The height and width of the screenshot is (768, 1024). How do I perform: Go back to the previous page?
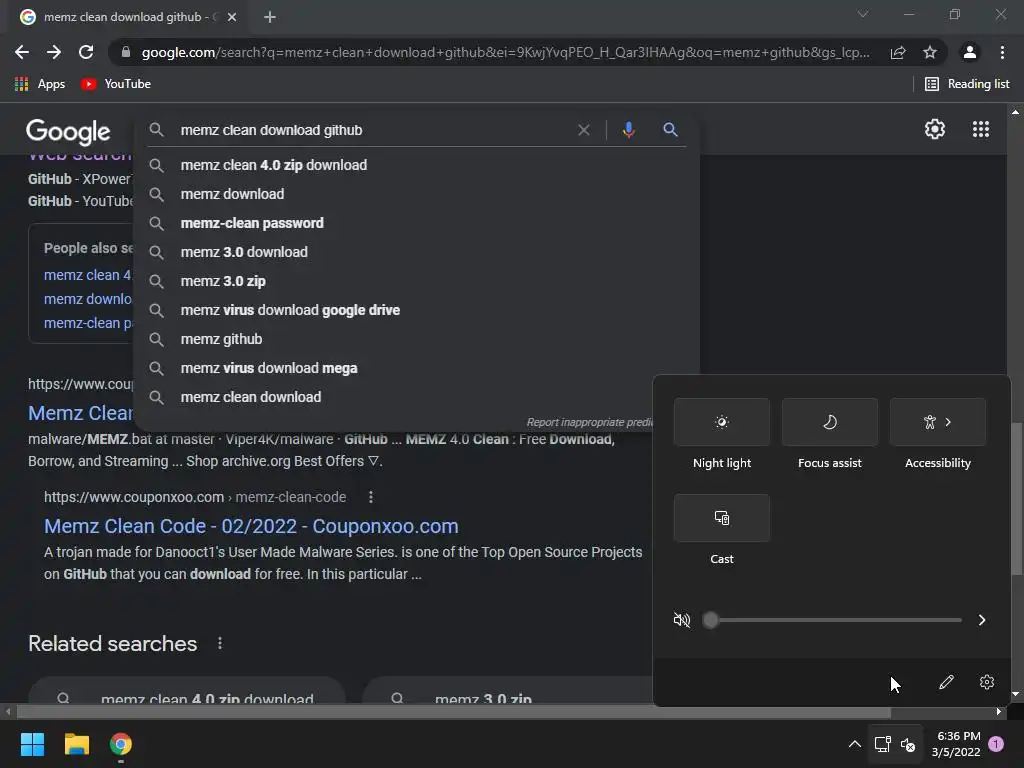(x=22, y=52)
